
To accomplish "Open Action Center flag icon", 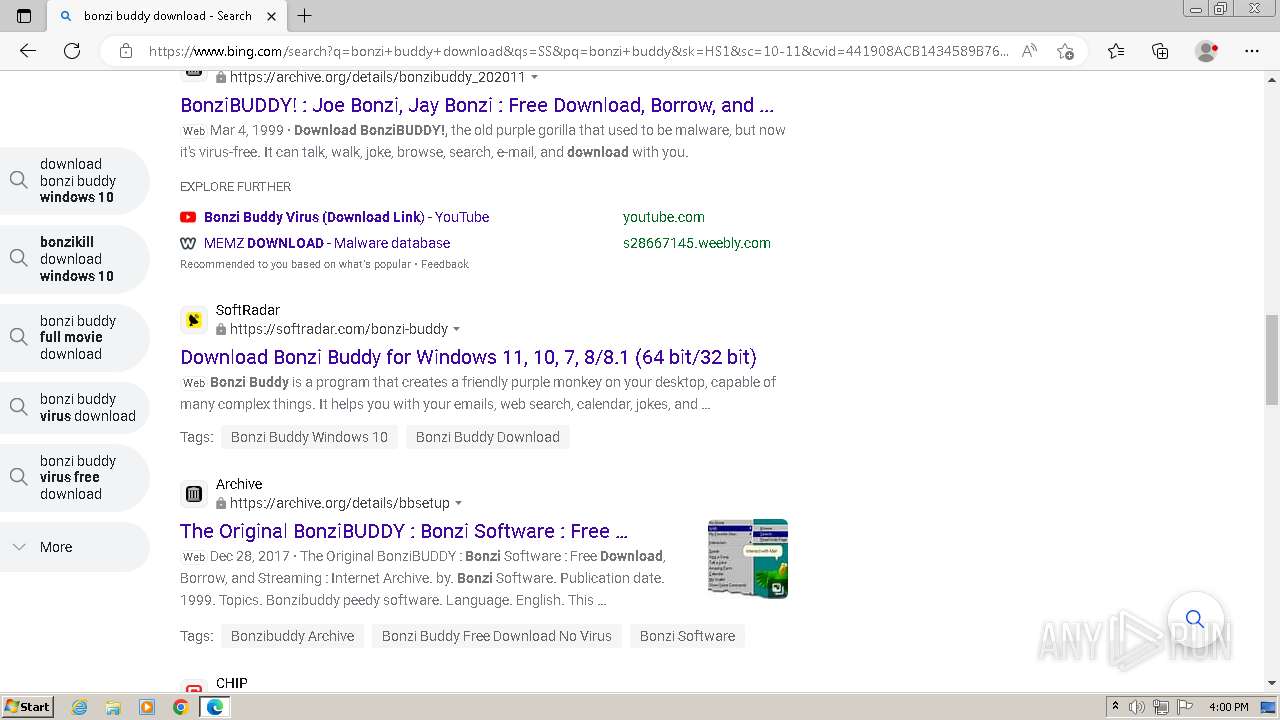I will [1187, 707].
